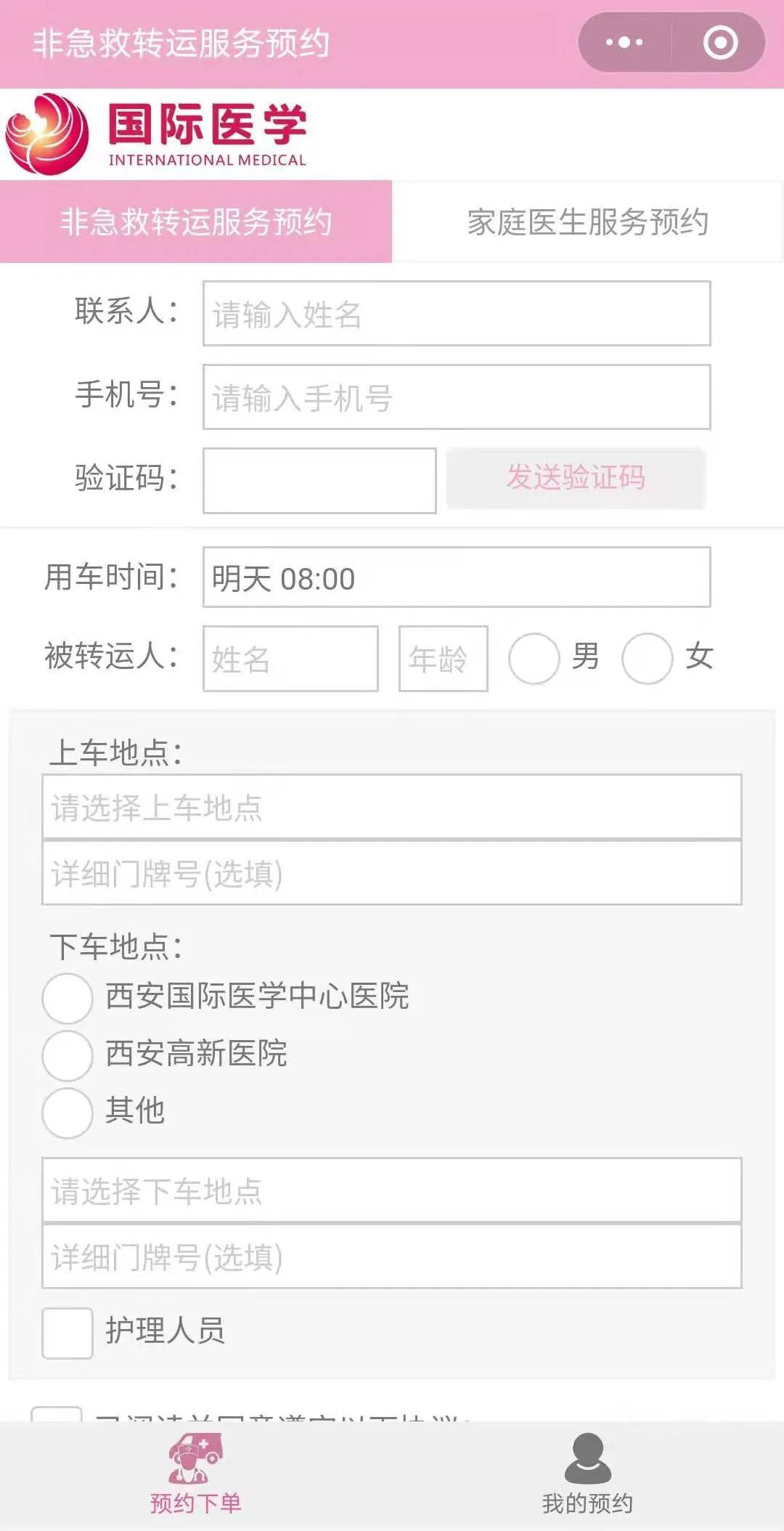Focus the contact name input field
The image size is (784, 1531).
tap(456, 314)
